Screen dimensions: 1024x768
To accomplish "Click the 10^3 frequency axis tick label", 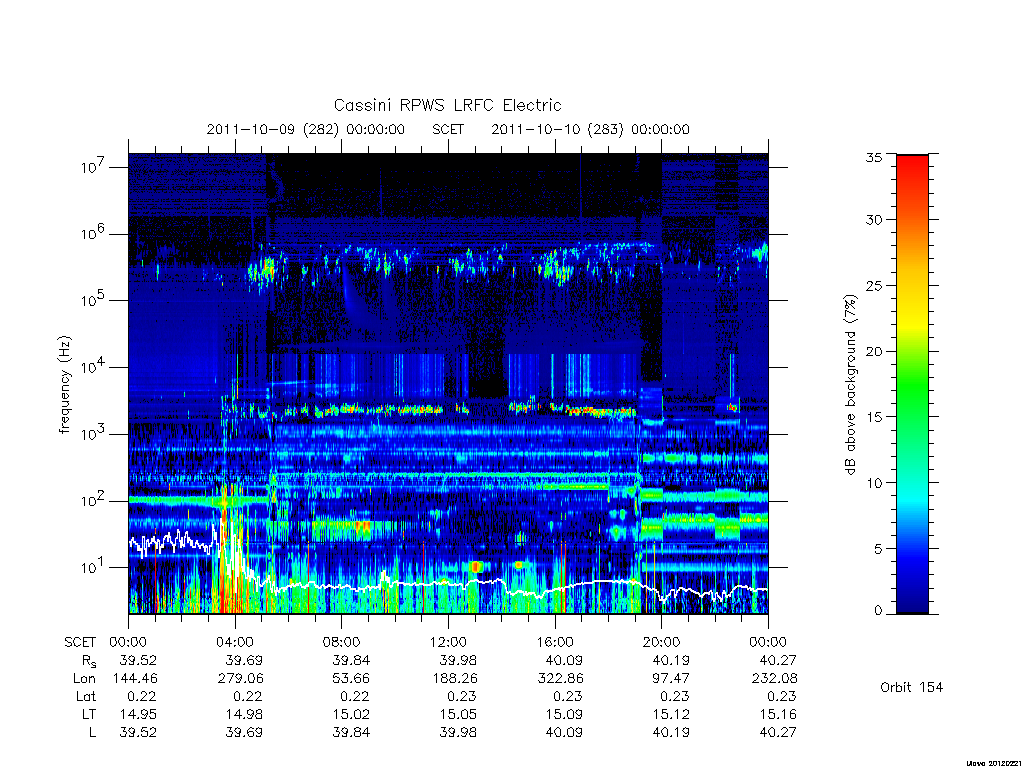I will [x=95, y=434].
